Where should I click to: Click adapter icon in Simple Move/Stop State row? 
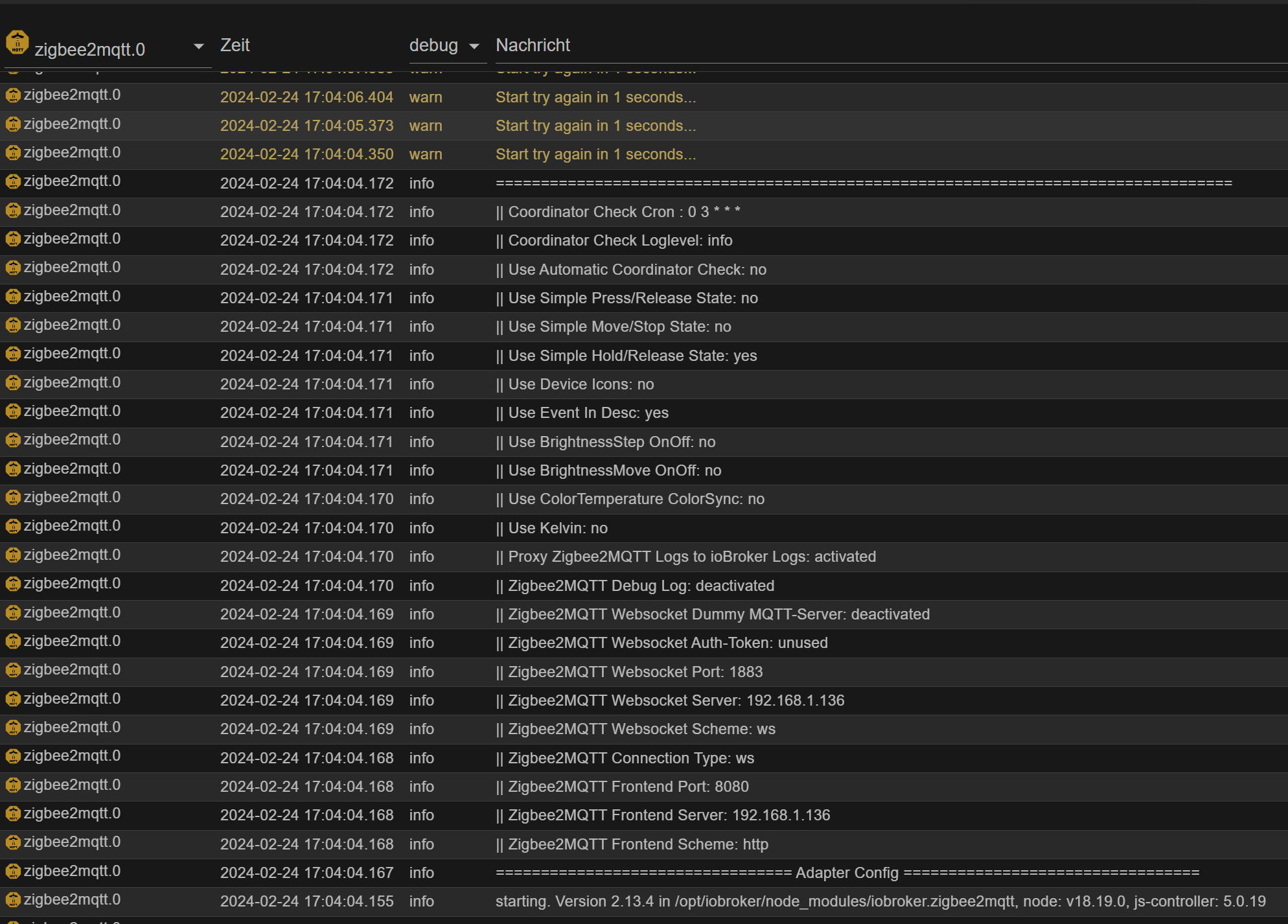click(x=13, y=325)
